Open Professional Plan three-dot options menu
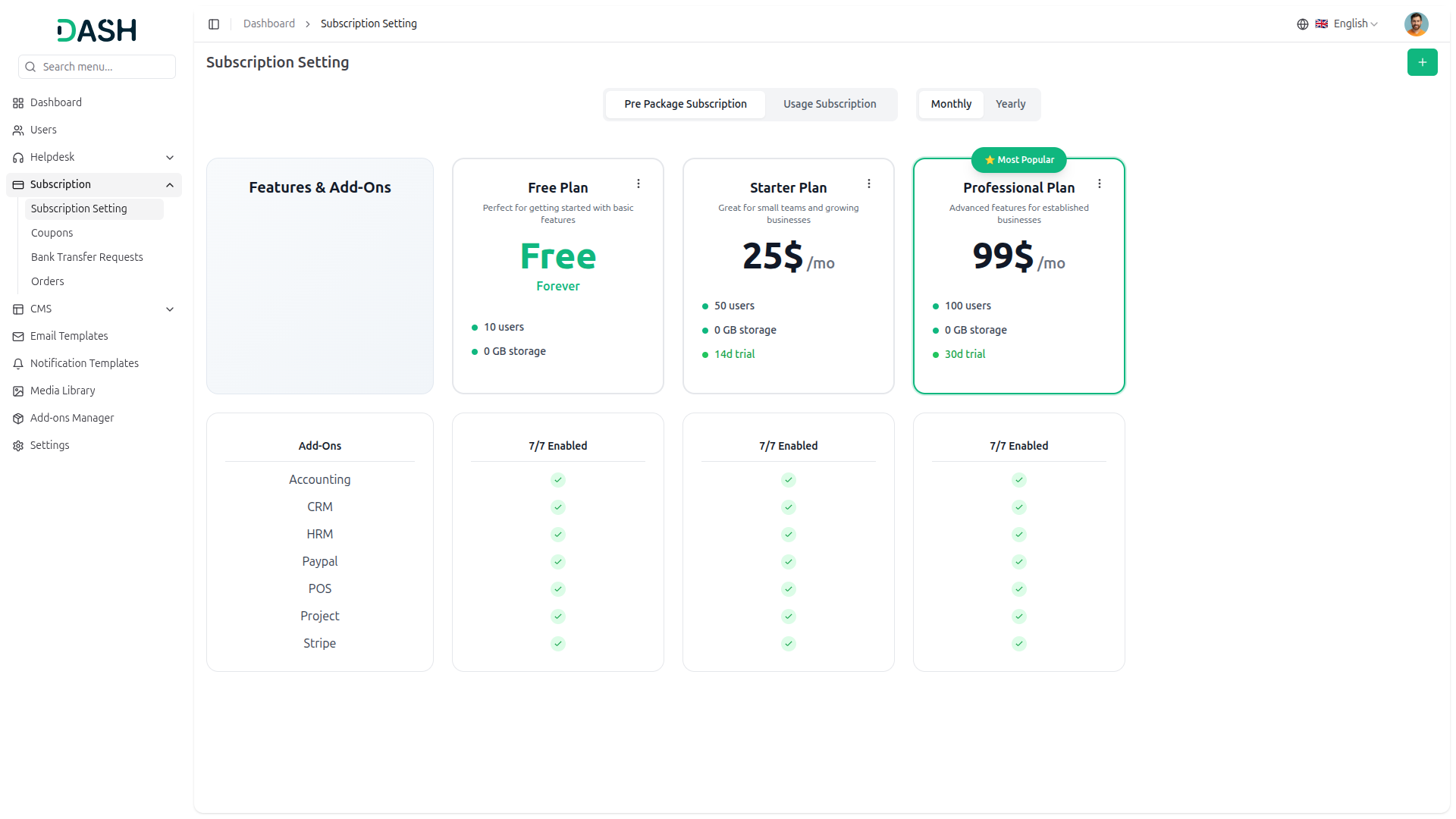This screenshot has width=1456, height=819. [1100, 184]
